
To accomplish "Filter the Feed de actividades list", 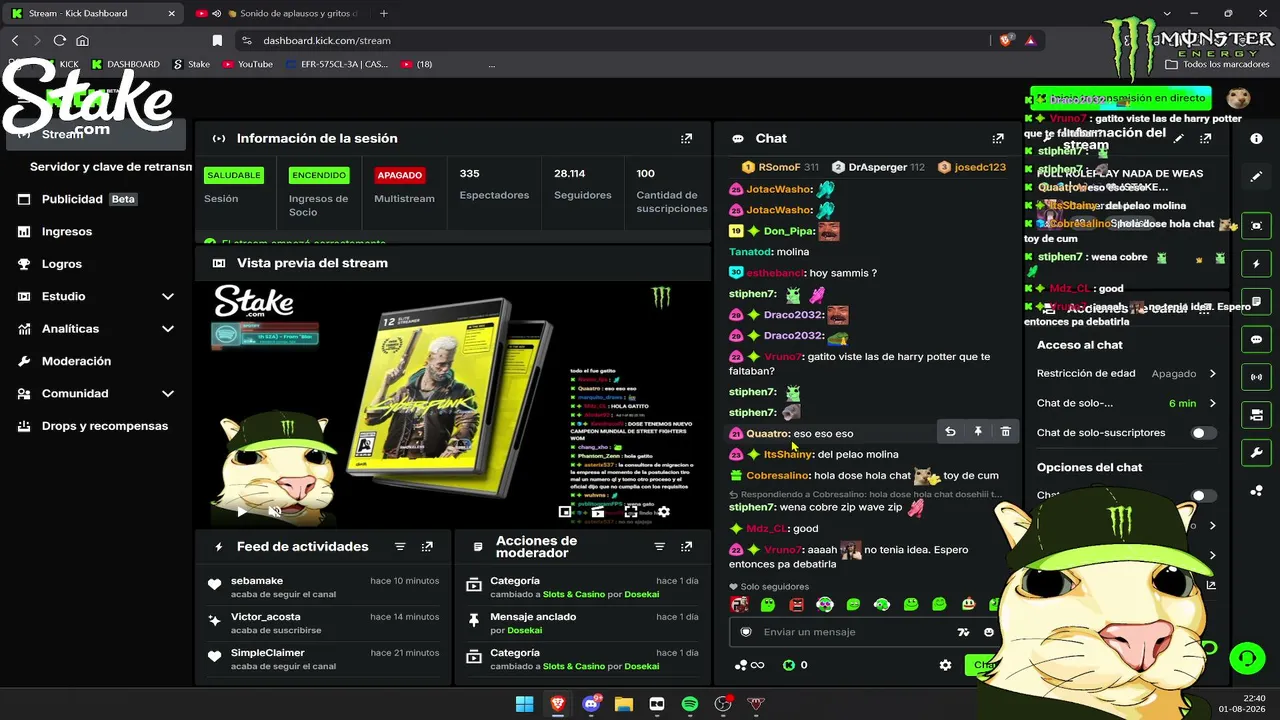I will tap(400, 547).
